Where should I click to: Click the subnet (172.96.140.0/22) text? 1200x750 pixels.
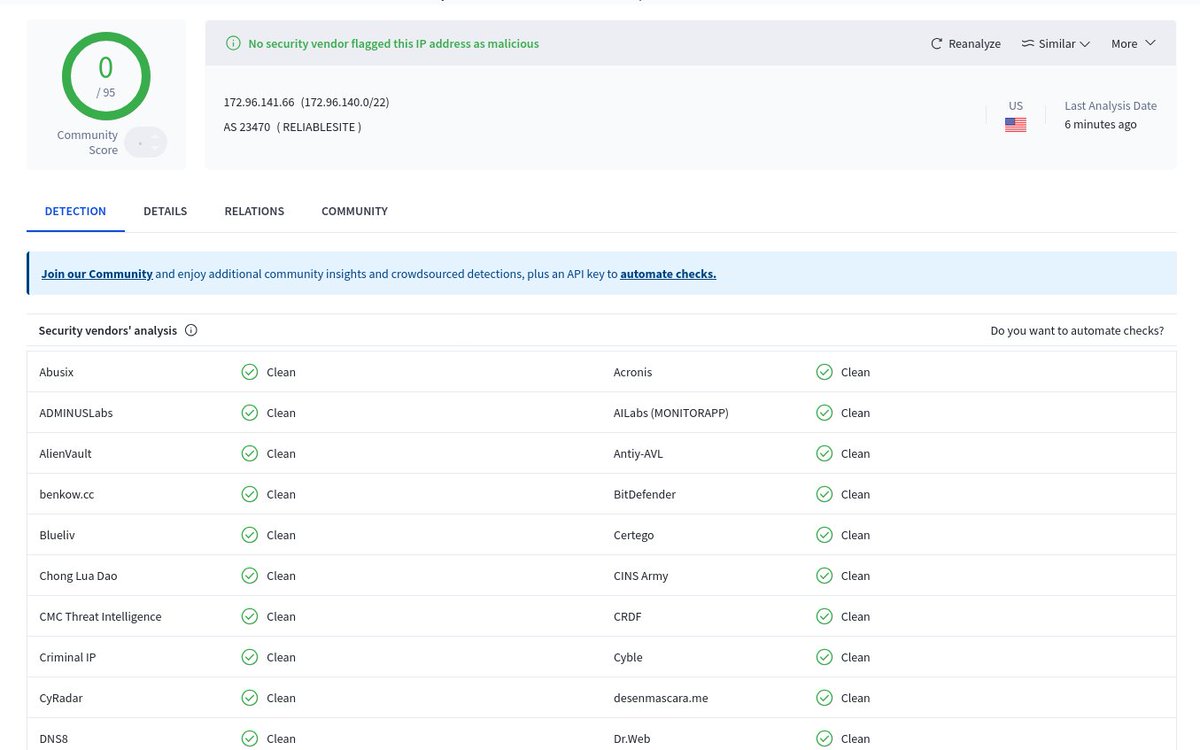345,102
